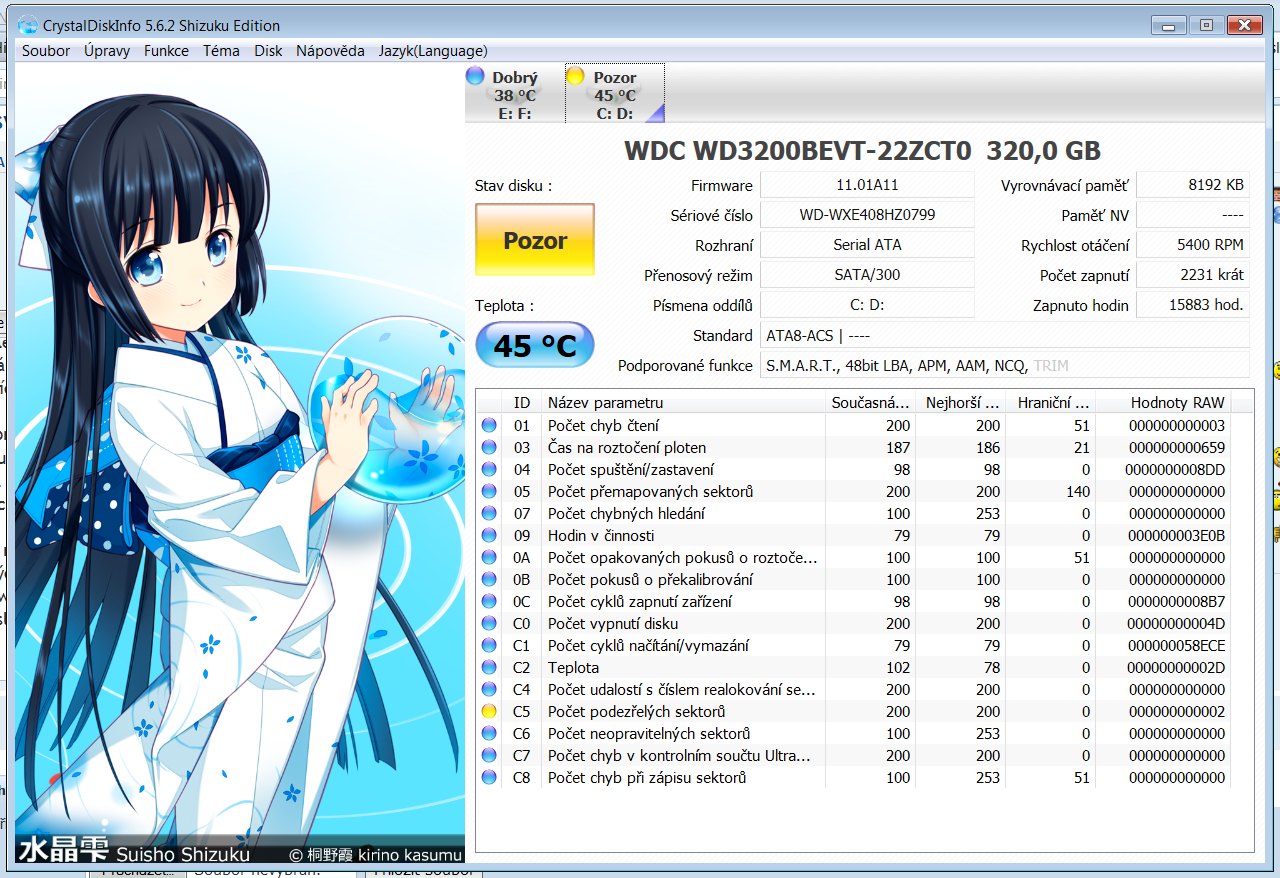Click the yellow status icon for Počet podezřelých sektorů

pos(489,712)
